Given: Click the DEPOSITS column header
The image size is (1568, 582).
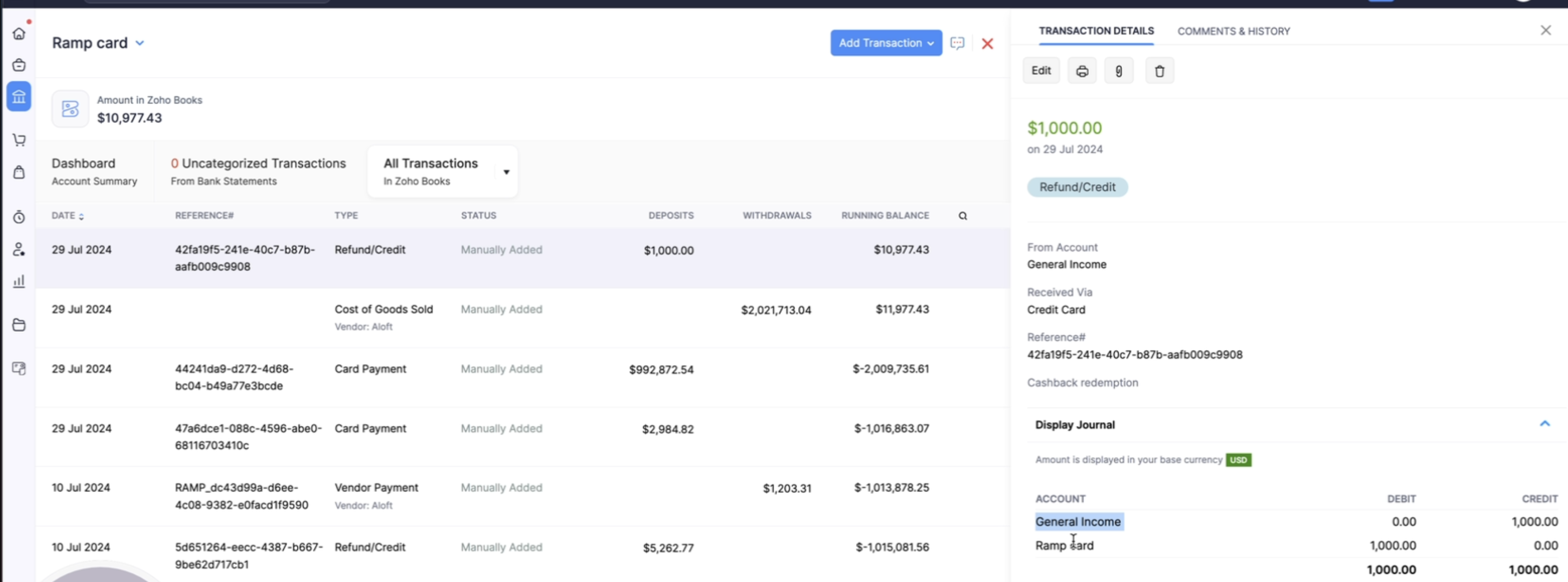Looking at the screenshot, I should tap(671, 216).
